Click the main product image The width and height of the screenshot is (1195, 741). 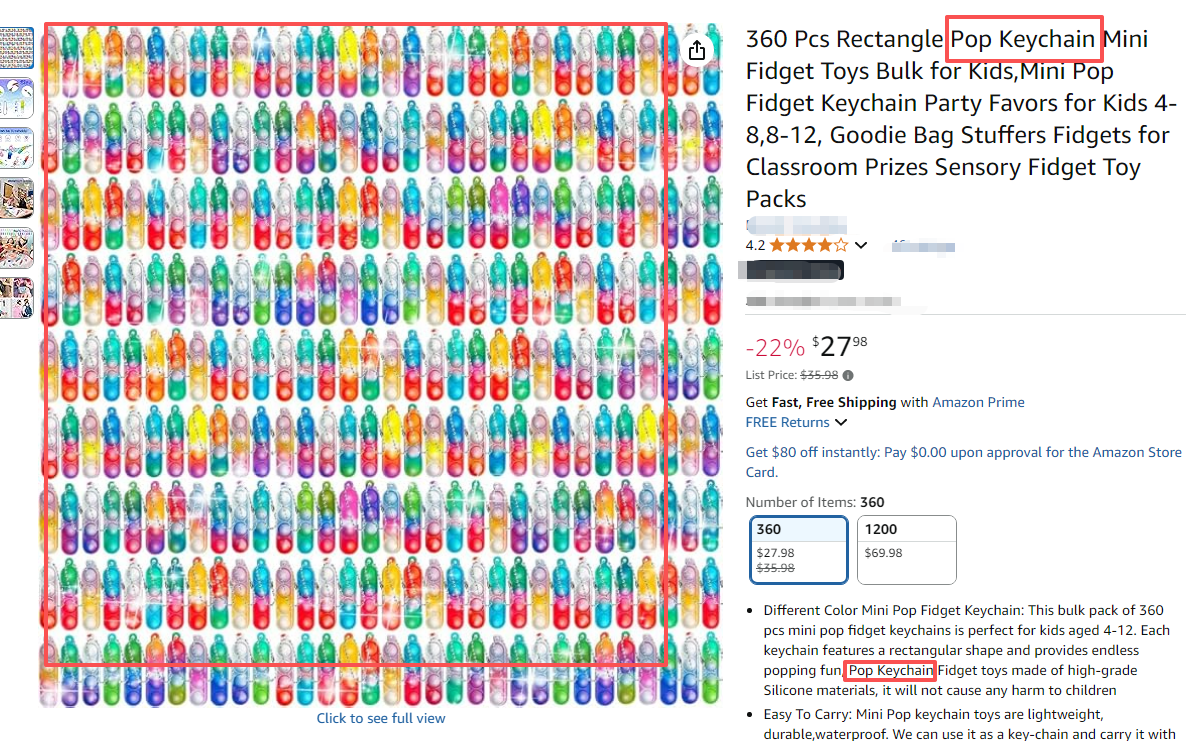pyautogui.click(x=355, y=345)
